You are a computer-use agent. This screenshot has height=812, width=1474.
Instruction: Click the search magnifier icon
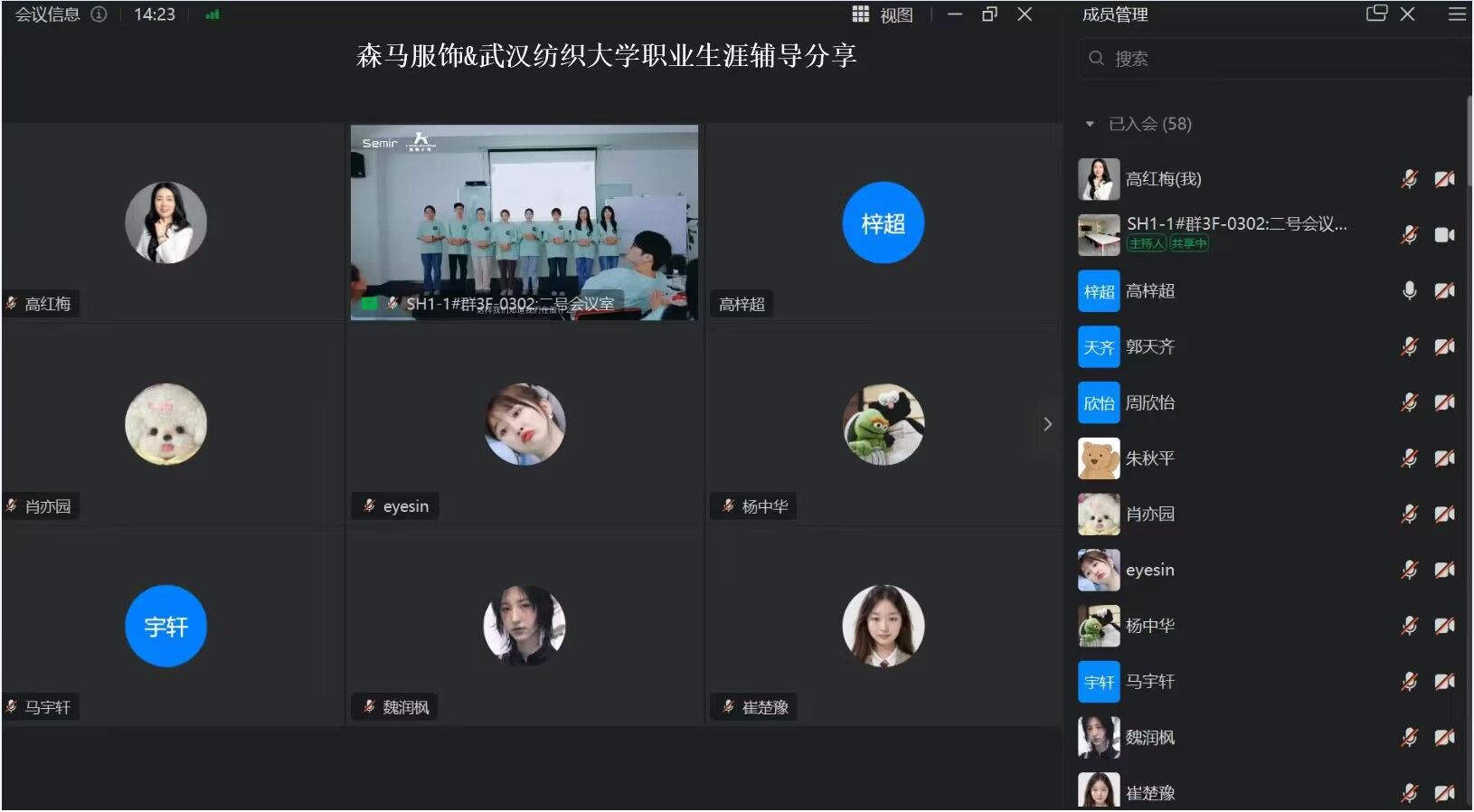point(1096,59)
